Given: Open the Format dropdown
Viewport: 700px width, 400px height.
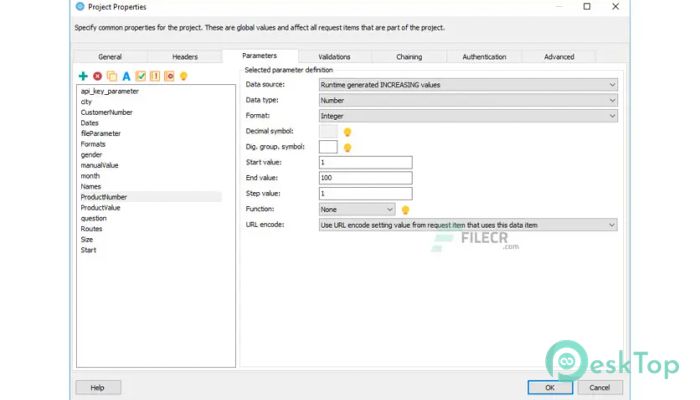Looking at the screenshot, I should [468, 116].
